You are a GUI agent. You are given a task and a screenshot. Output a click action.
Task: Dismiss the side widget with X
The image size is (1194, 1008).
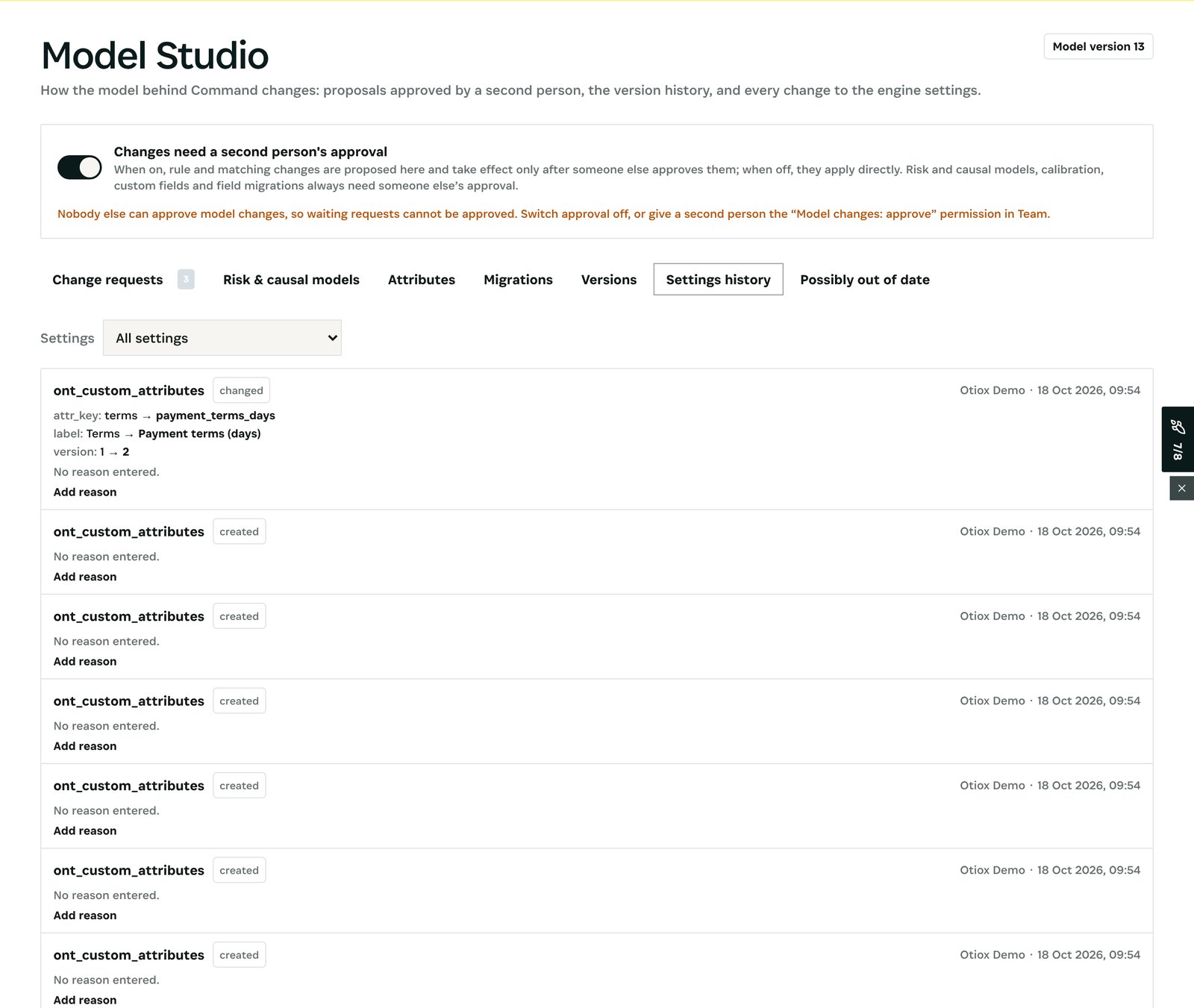coord(1181,489)
